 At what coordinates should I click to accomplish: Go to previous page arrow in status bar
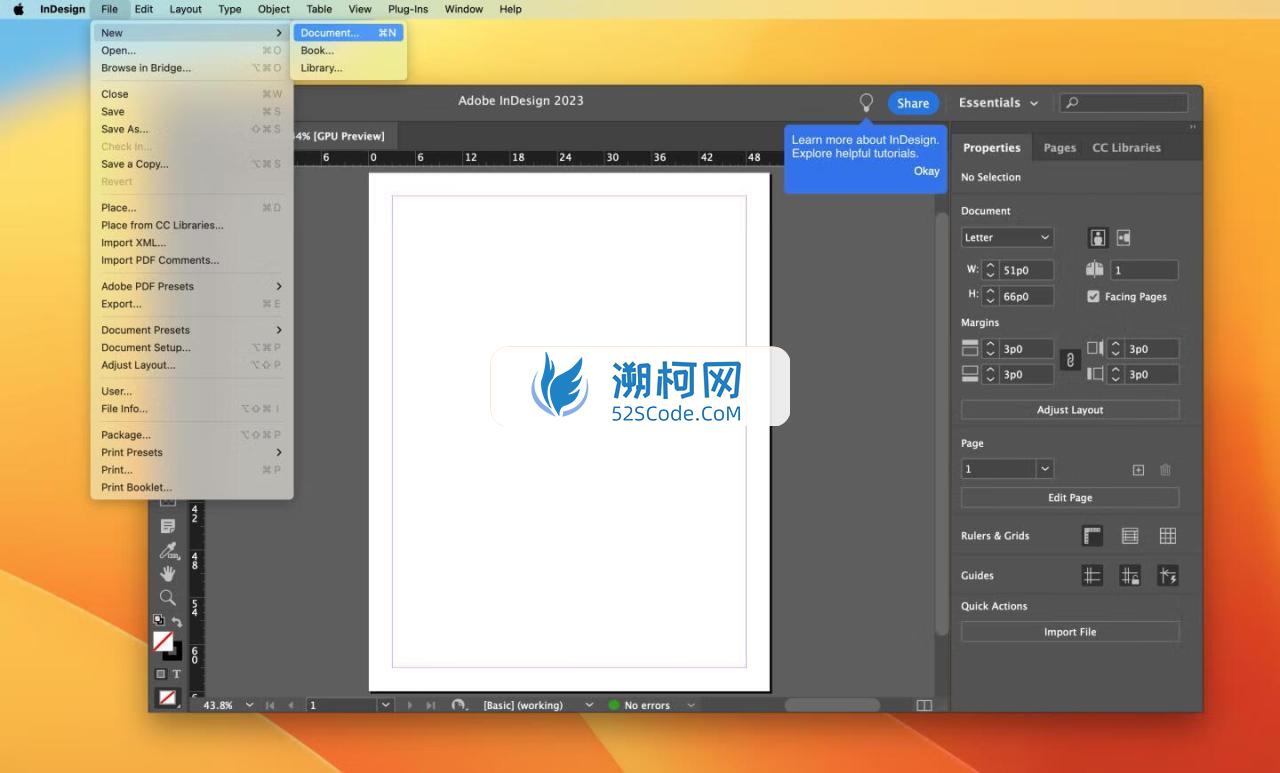click(x=291, y=705)
